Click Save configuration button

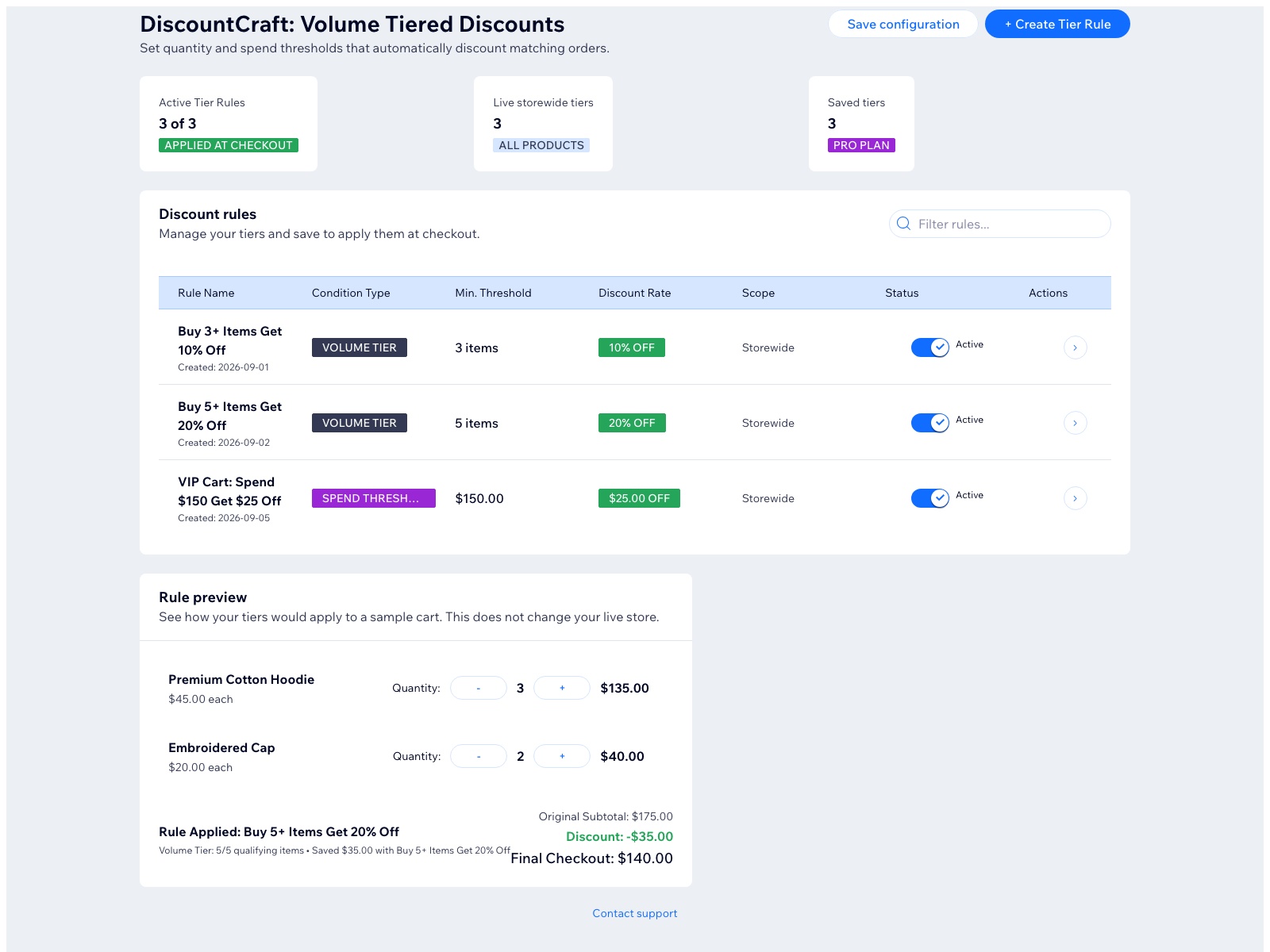903,24
